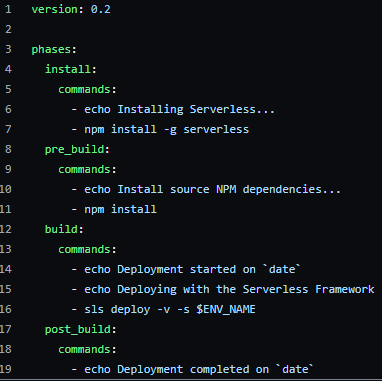Viewport: 382px width, 381px height.
Task: Click 'echo Deployment started on `date`' line
Action: coord(192,269)
